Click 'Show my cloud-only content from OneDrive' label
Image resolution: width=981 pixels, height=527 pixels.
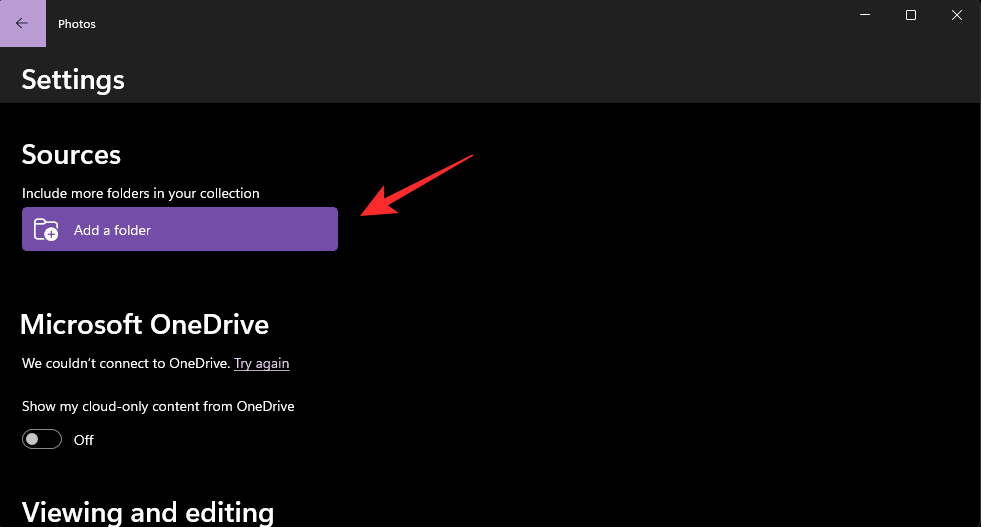pyautogui.click(x=158, y=406)
